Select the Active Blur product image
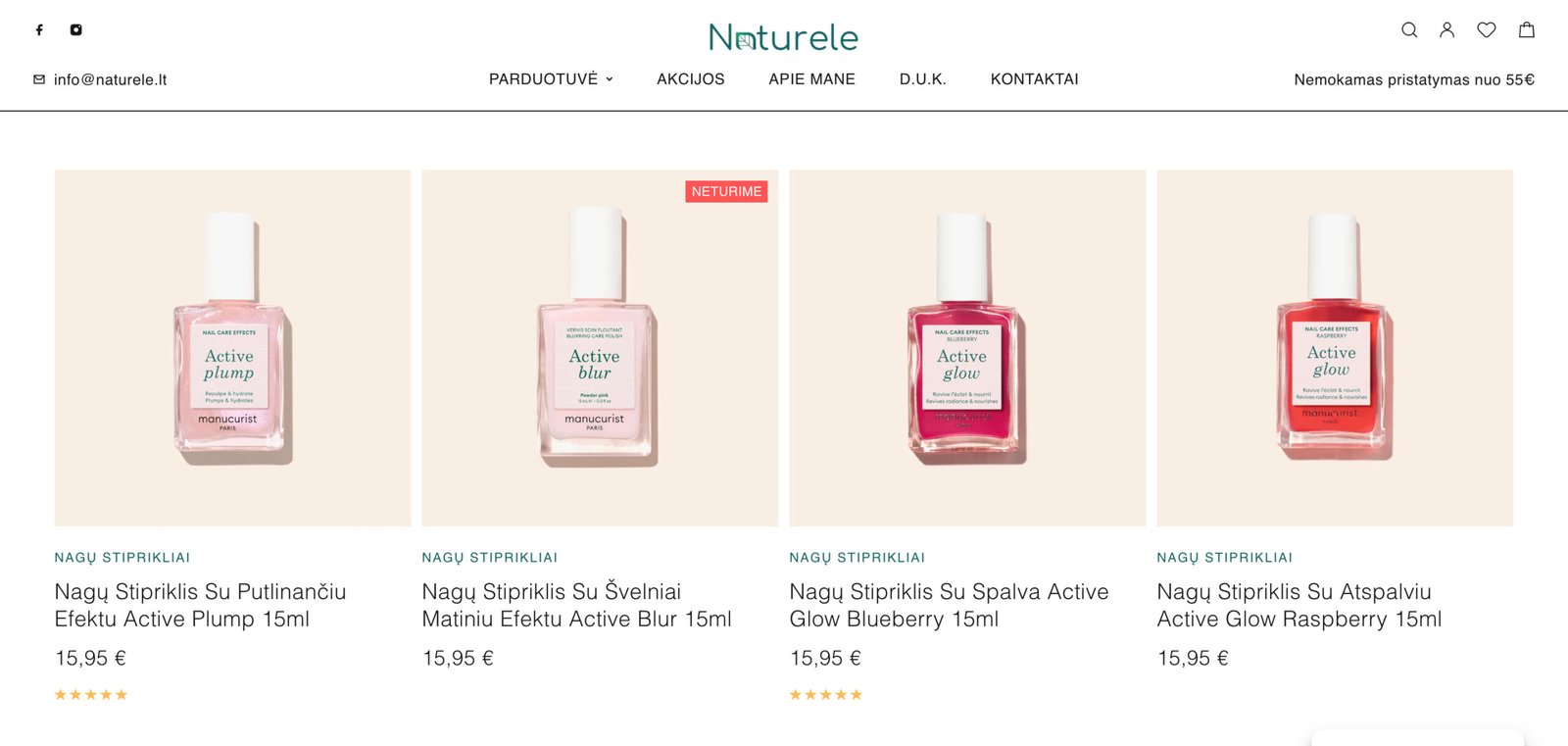Image resolution: width=1568 pixels, height=746 pixels. [600, 348]
